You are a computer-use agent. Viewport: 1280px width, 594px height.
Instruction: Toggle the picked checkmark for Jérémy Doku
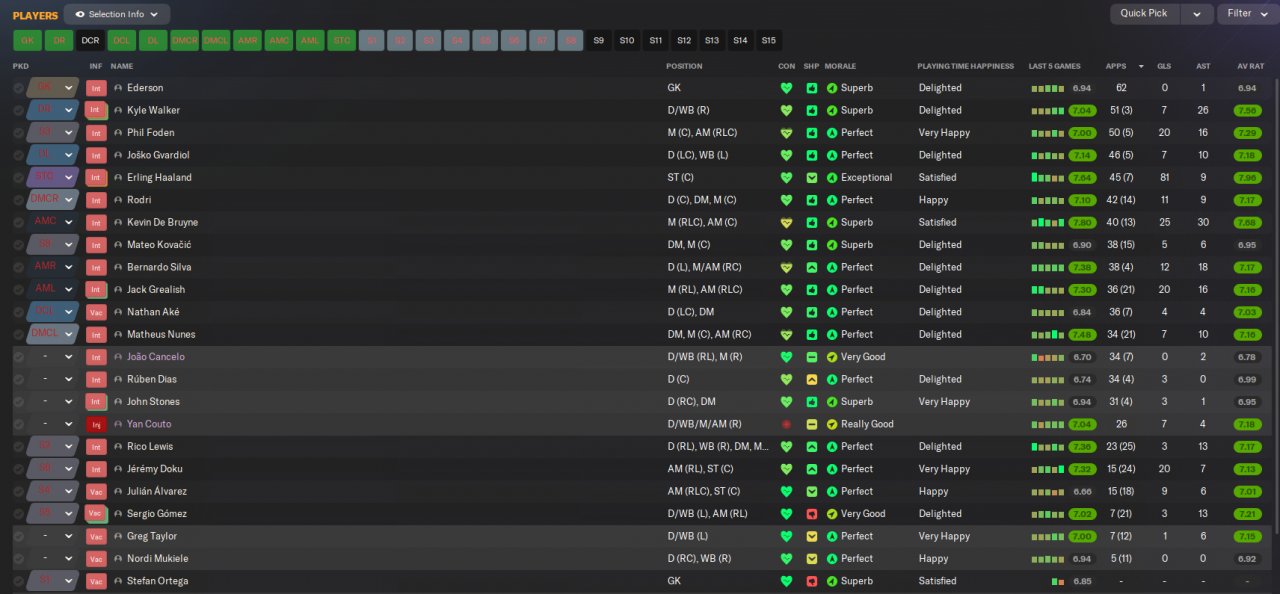click(x=19, y=469)
